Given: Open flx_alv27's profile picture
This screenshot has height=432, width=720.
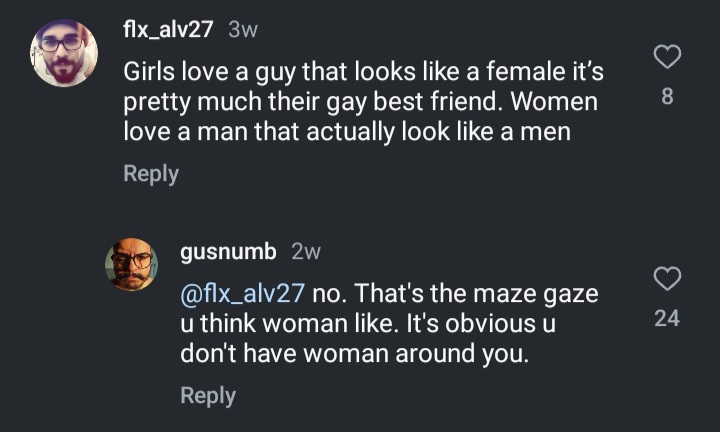Looking at the screenshot, I should click(65, 52).
